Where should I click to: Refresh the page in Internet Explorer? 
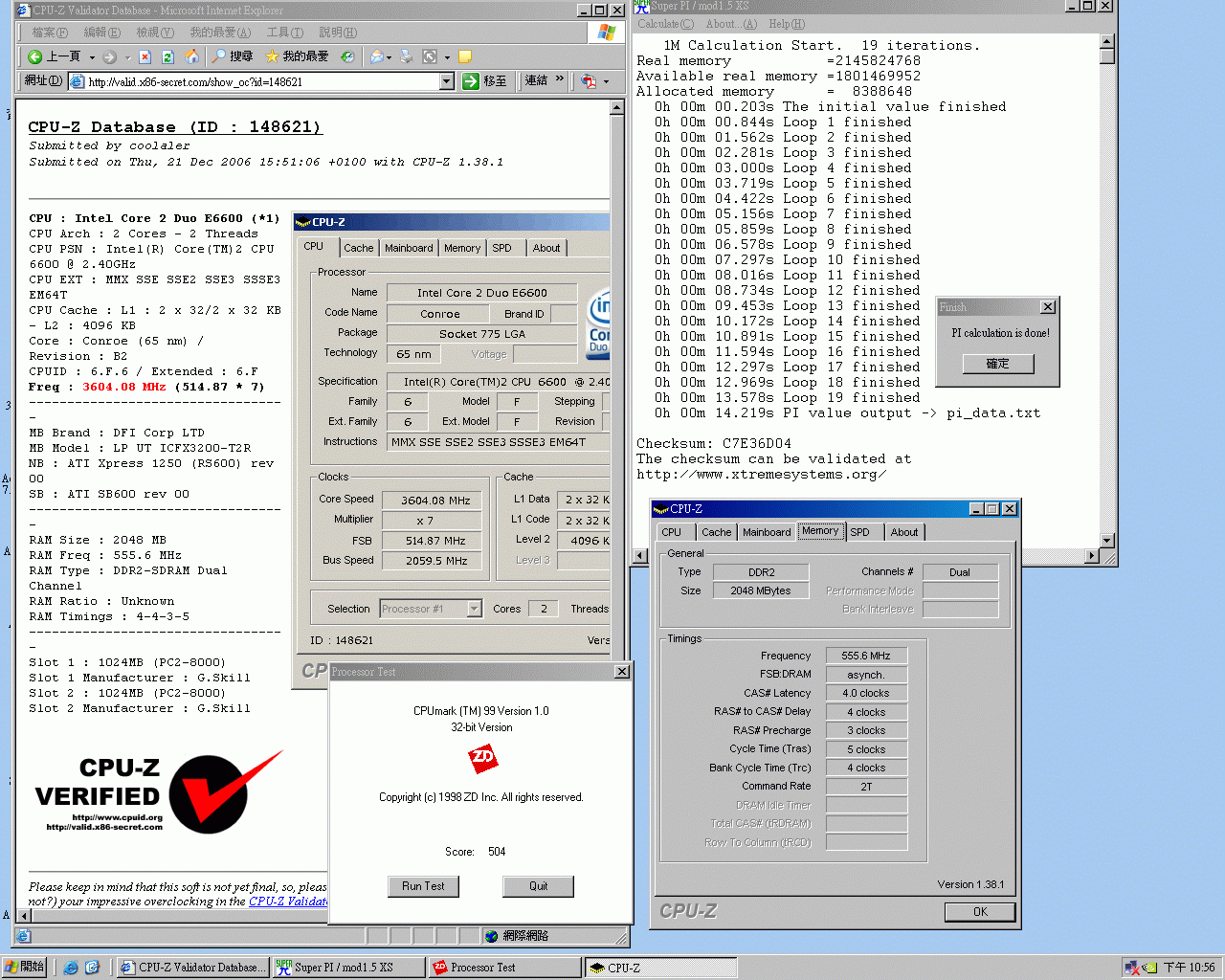coord(167,56)
